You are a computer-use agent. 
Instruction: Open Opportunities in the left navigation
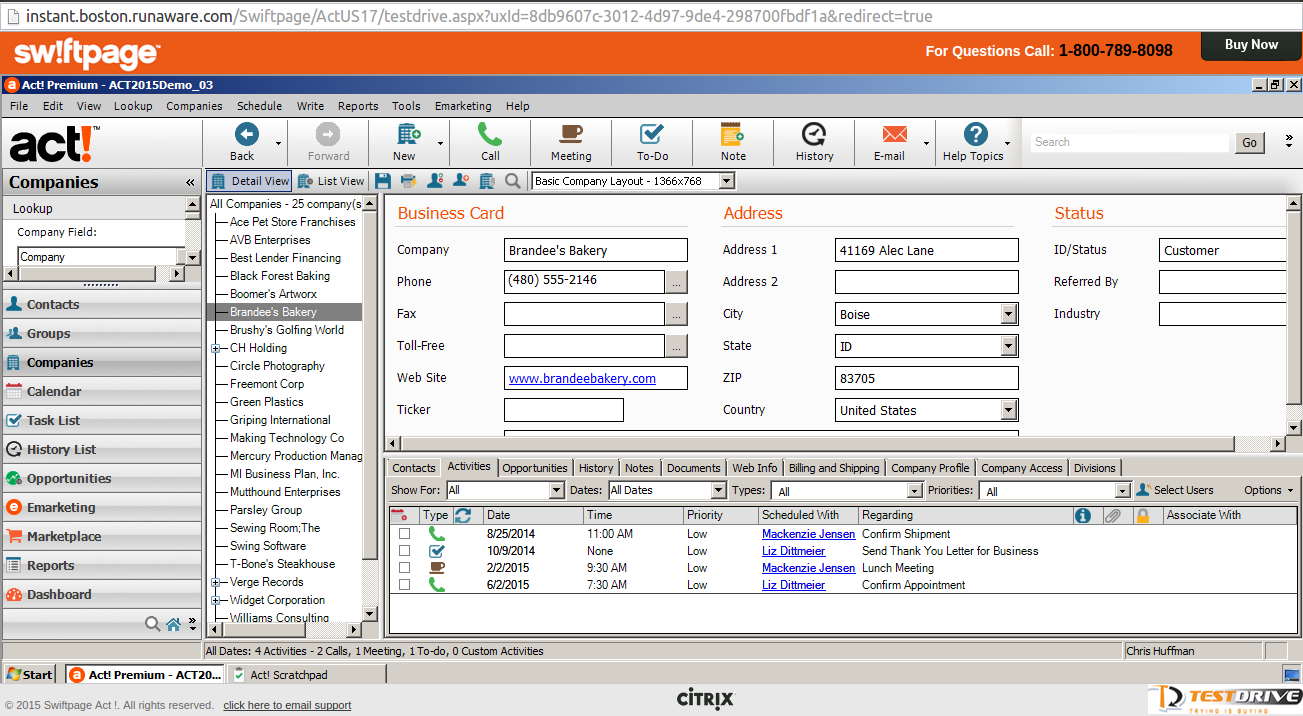point(100,478)
